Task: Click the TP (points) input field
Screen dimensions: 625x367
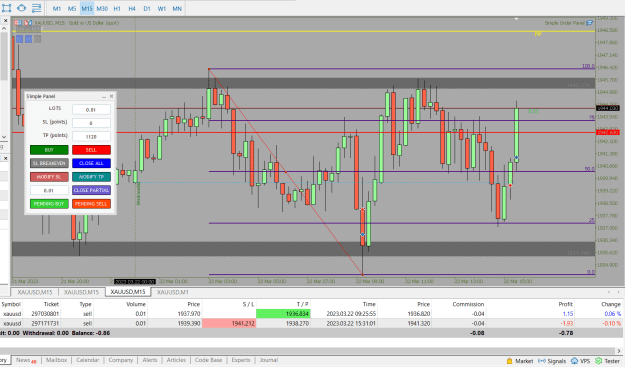Action: (91, 137)
